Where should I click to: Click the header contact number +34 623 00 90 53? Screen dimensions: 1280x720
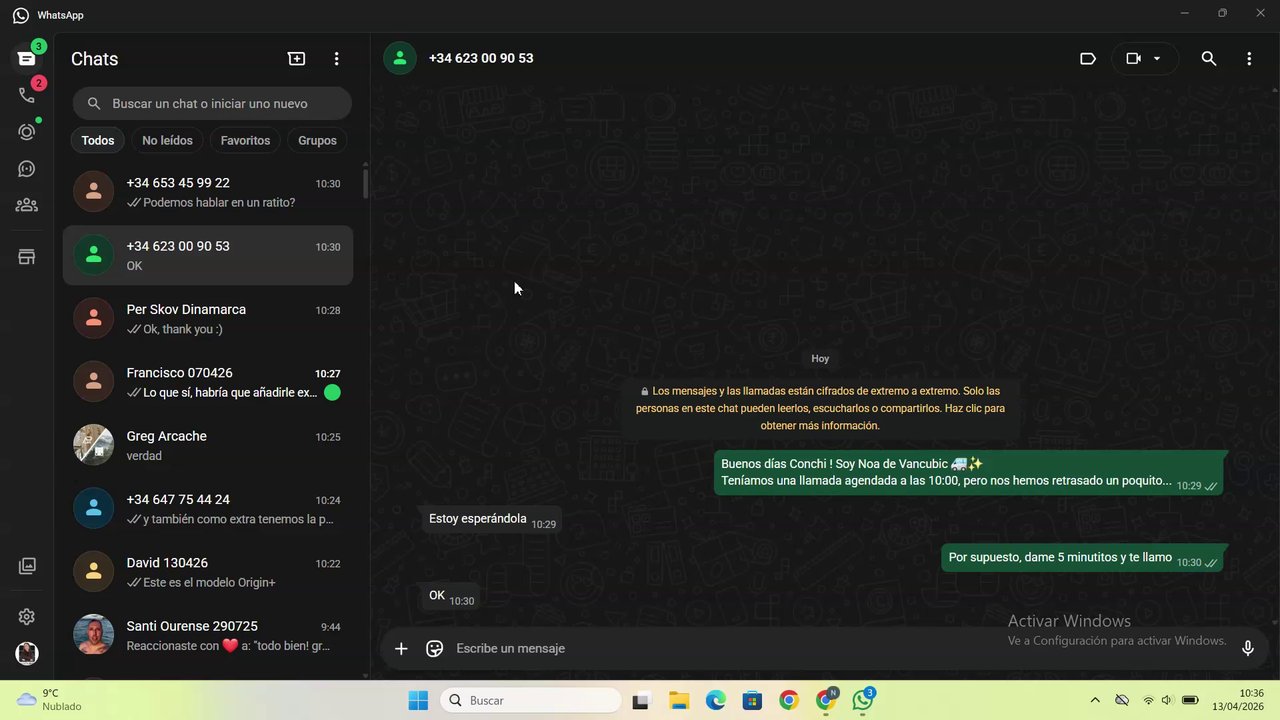(x=481, y=59)
